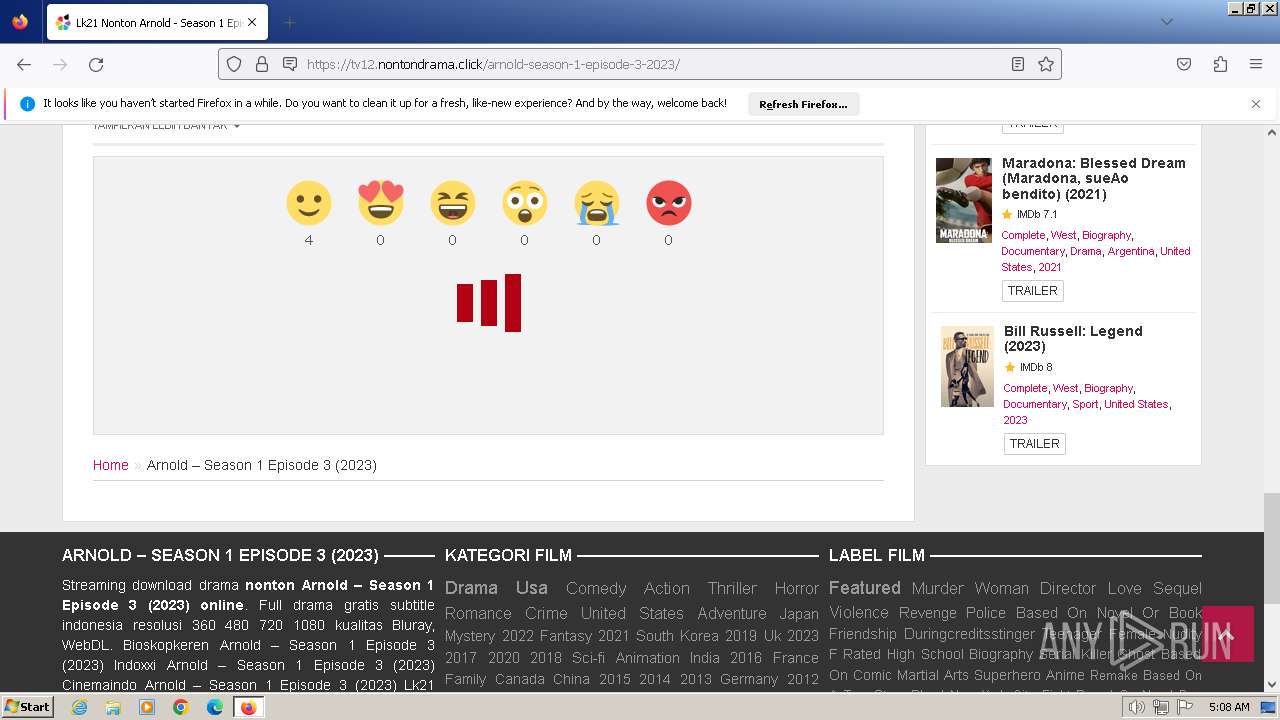Dismiss the Firefox refresh notification bar
The width and height of the screenshot is (1280, 720).
1256,104
